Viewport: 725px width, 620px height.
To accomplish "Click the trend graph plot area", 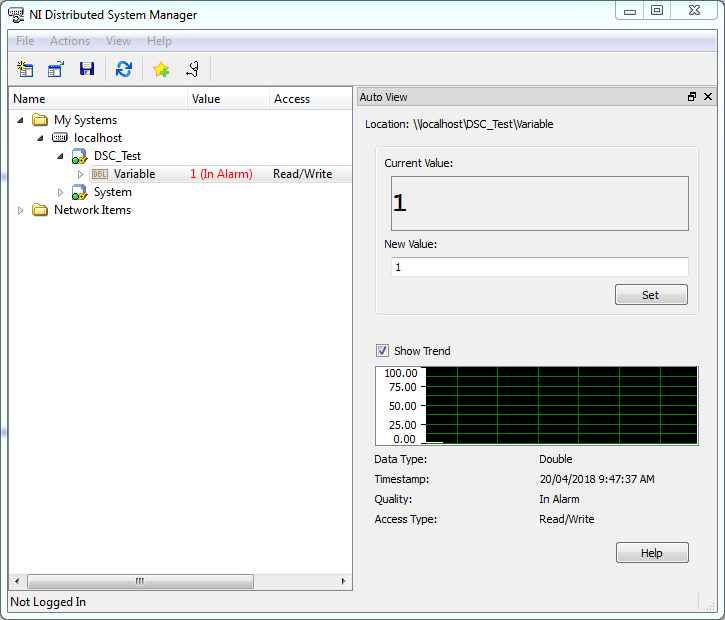I will [561, 405].
